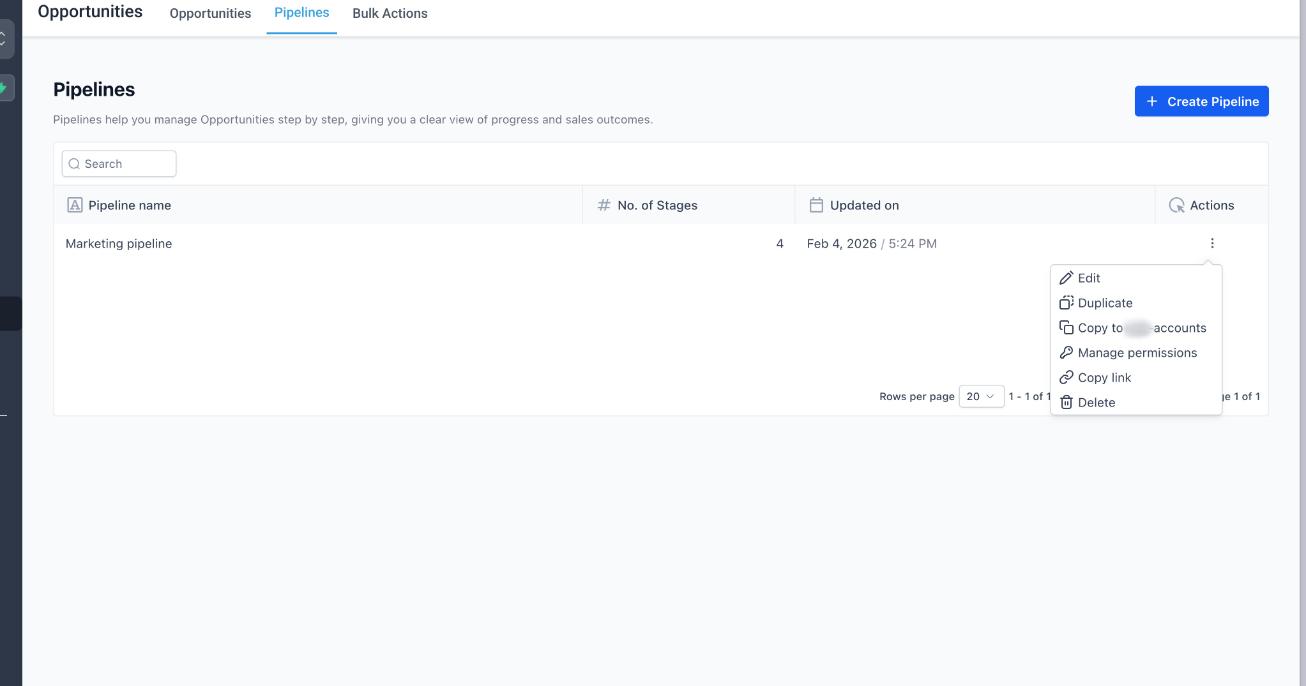Click the chain icon beside Copy link
The height and width of the screenshot is (686, 1306).
1066,377
